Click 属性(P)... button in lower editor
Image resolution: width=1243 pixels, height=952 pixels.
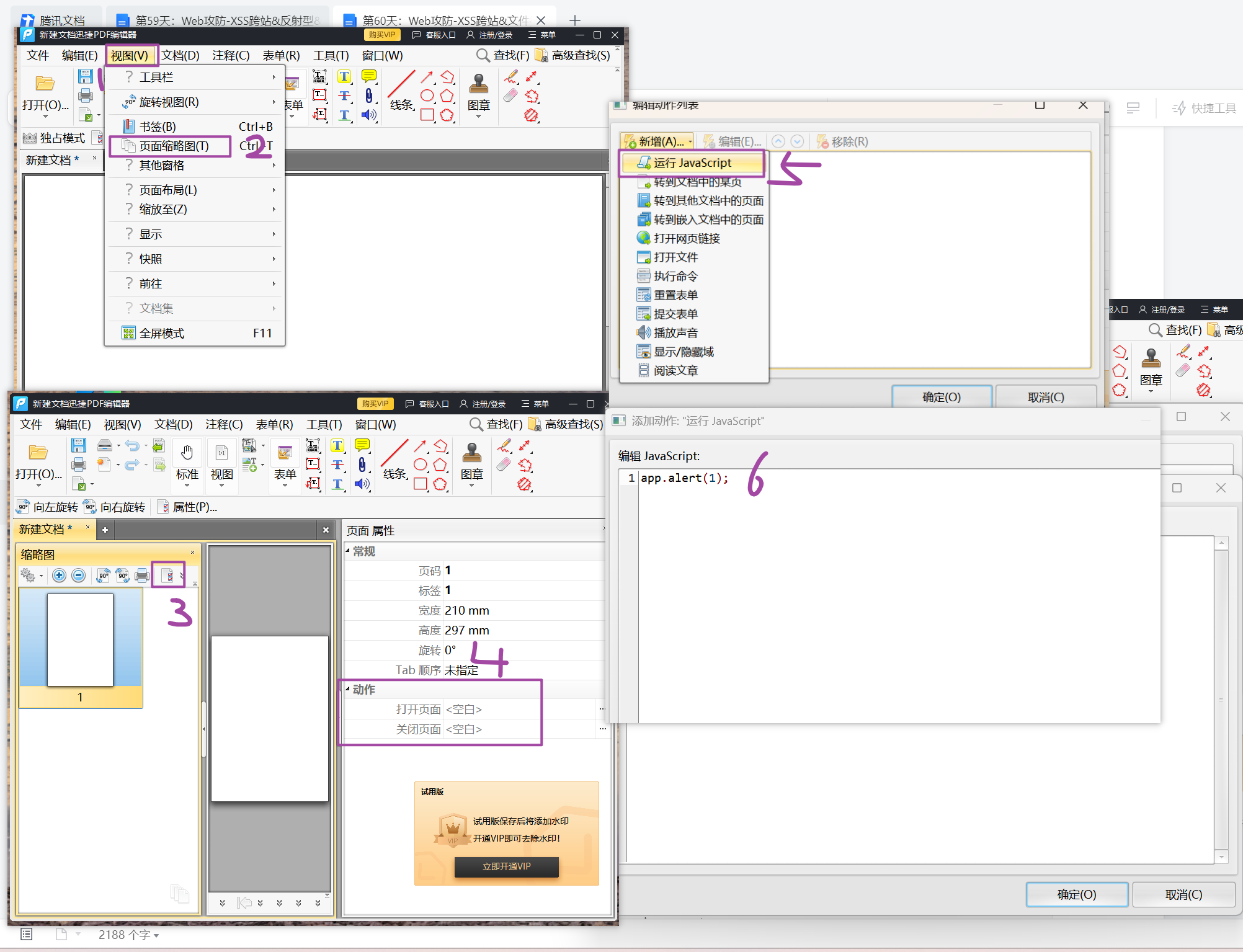[x=187, y=507]
